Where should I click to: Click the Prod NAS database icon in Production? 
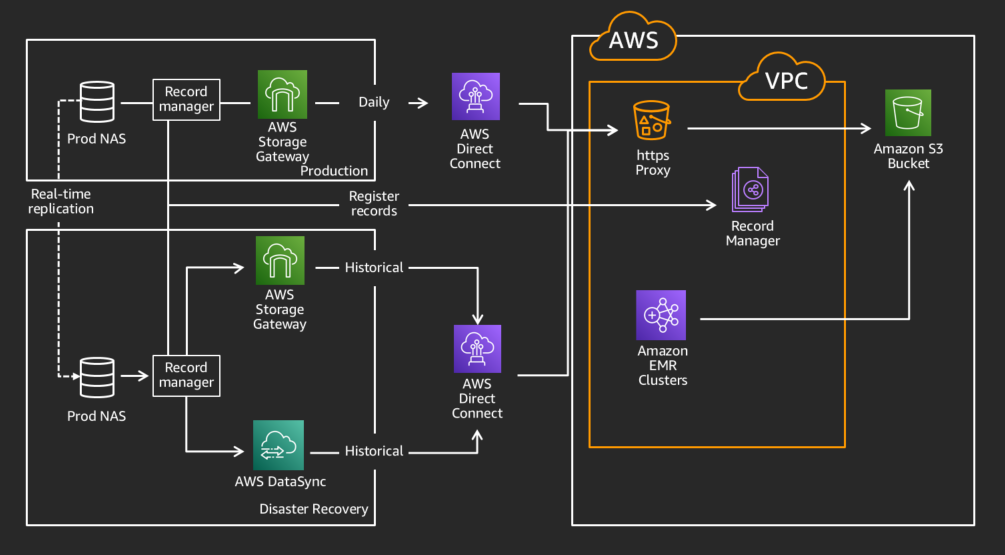[97, 101]
